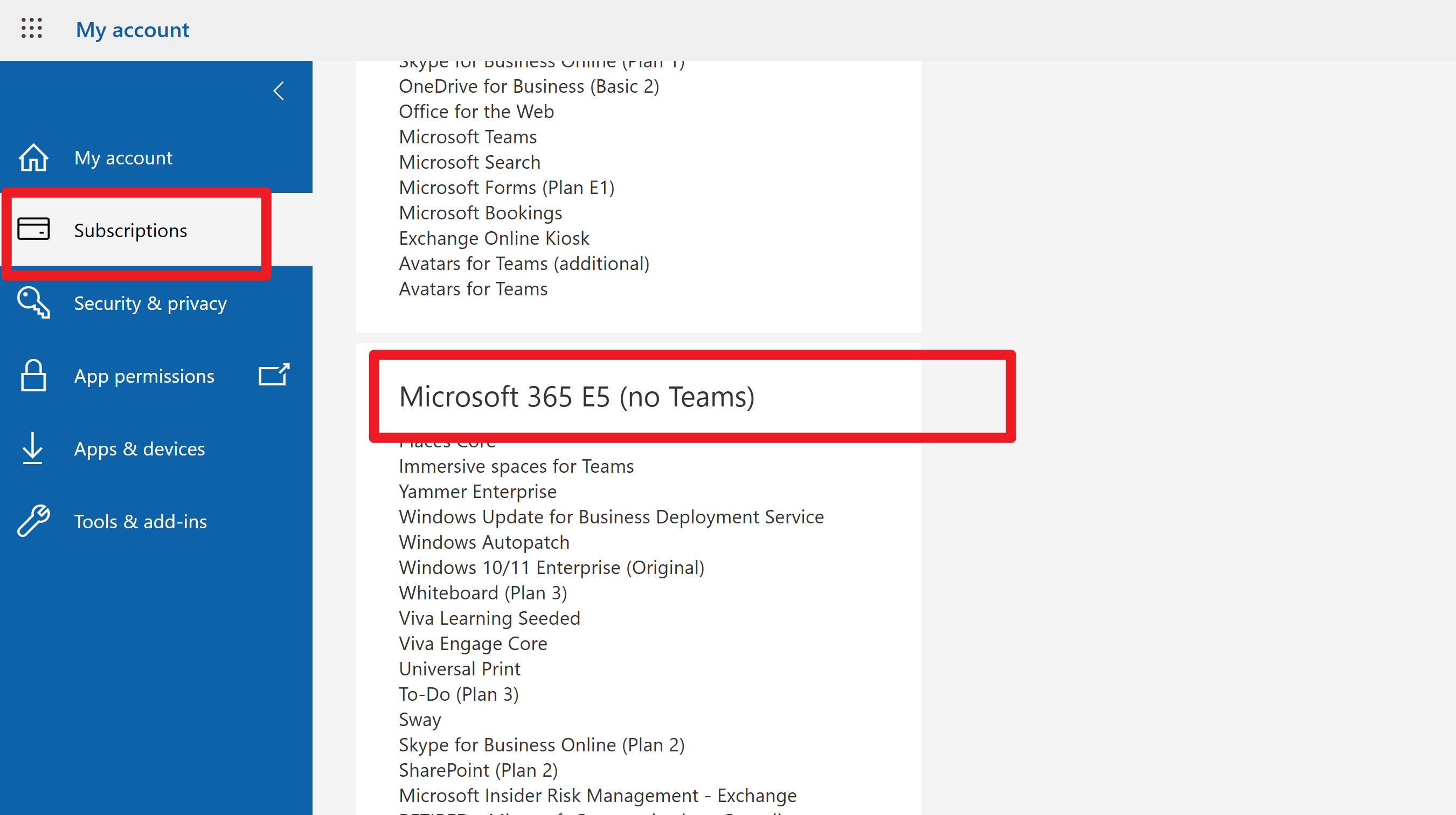Click Exchange Online Kiosk list entry

pos(494,238)
